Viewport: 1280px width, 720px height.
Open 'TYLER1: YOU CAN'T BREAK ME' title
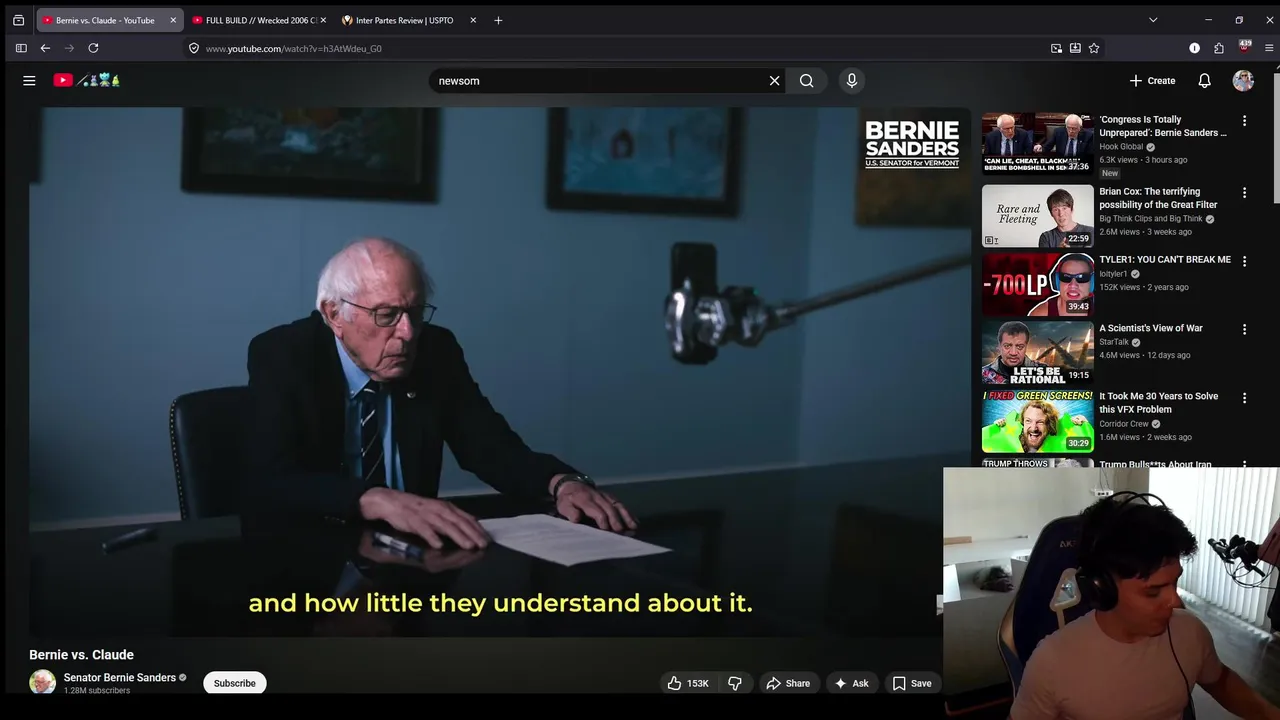1165,260
